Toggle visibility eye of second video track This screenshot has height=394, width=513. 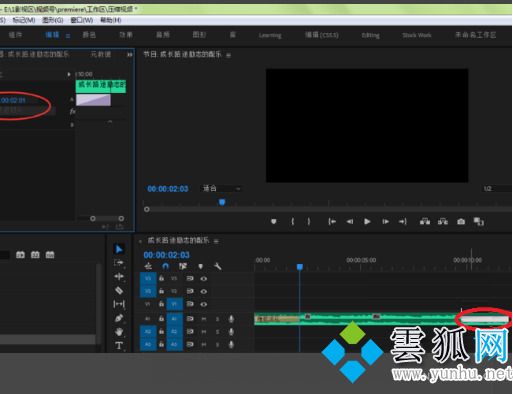204,291
